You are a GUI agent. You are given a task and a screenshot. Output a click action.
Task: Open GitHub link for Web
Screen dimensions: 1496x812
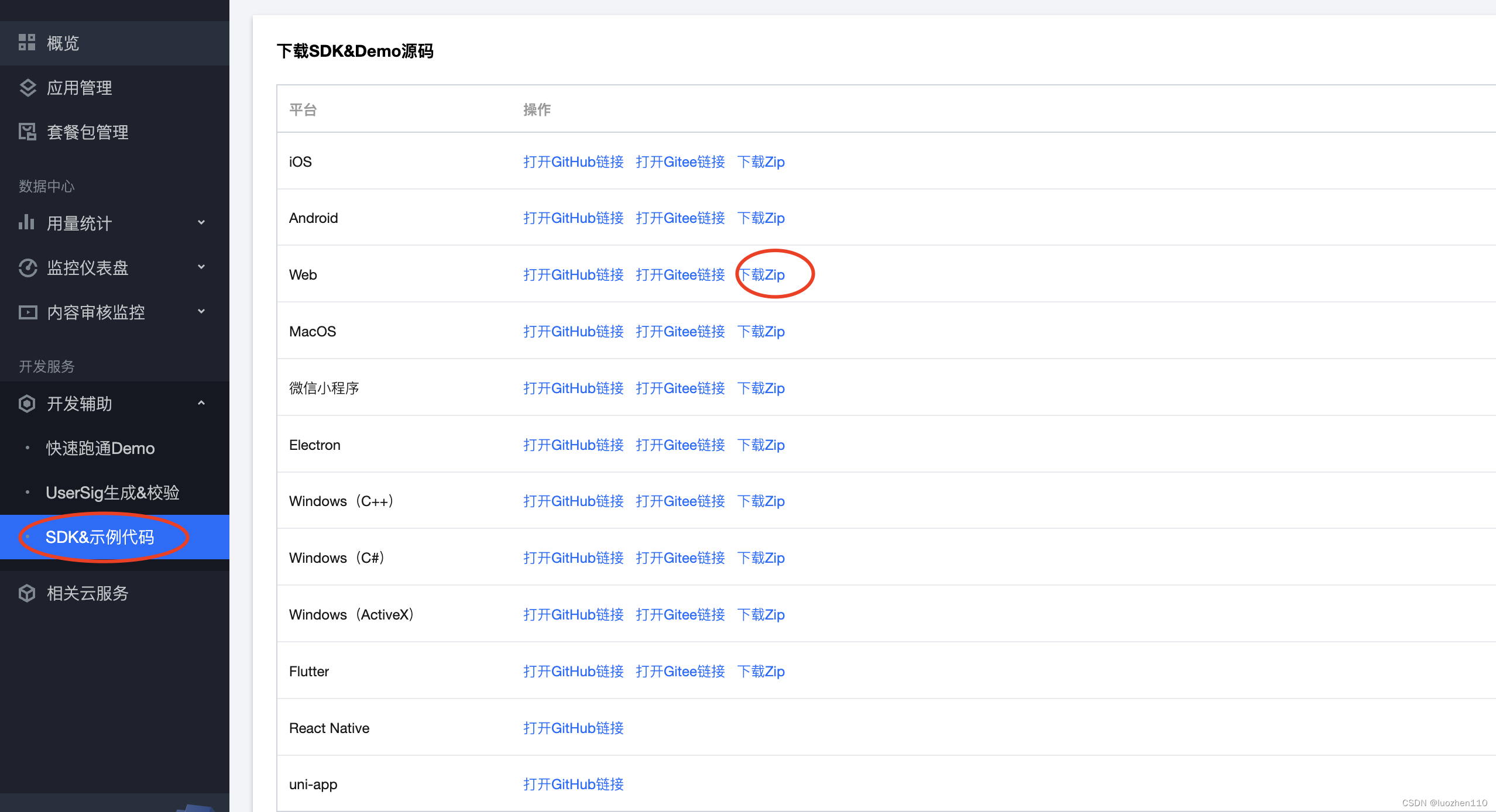[573, 275]
